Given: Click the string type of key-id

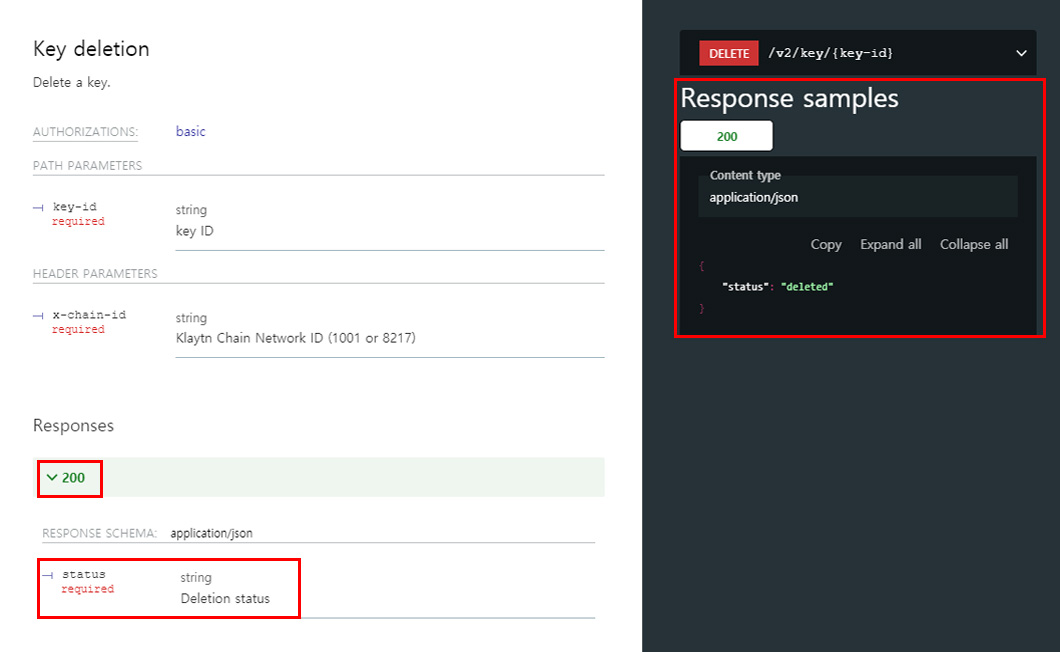Looking at the screenshot, I should point(191,210).
